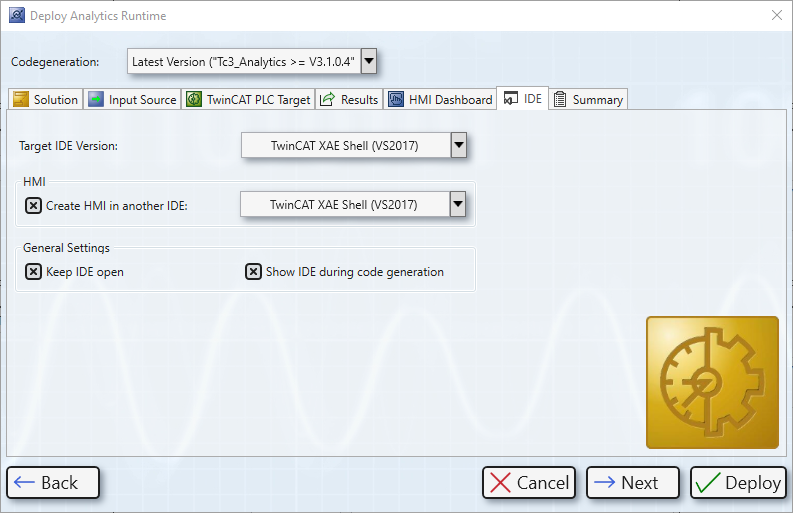The height and width of the screenshot is (513, 793).
Task: Click the Results tab icon
Action: pos(327,99)
